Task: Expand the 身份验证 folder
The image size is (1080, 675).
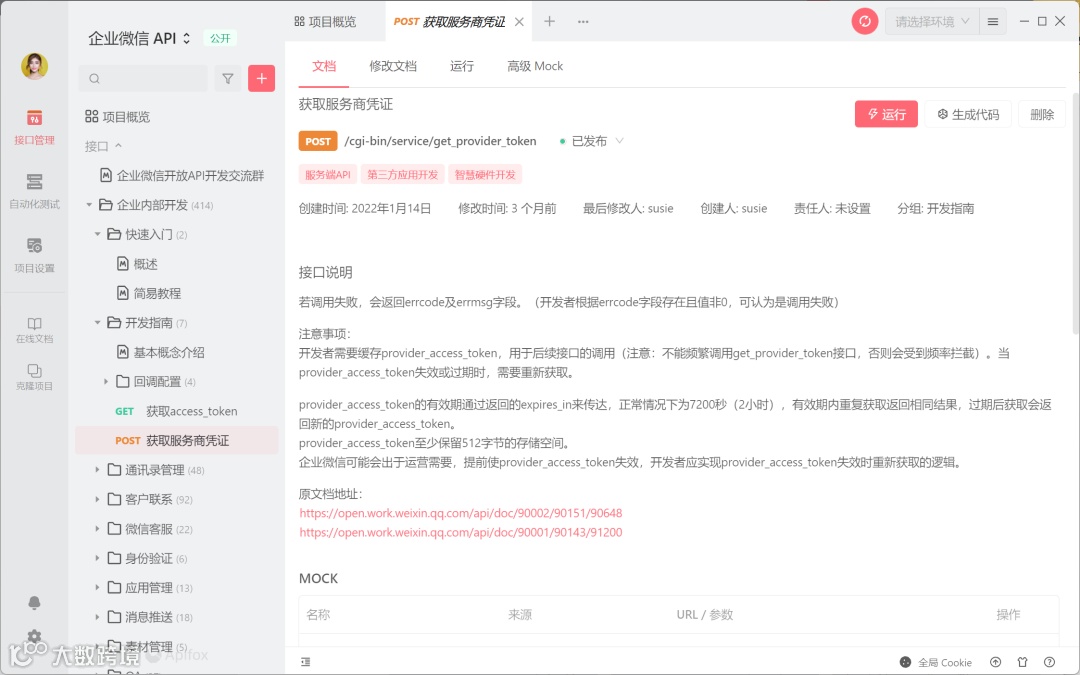Action: coord(97,558)
